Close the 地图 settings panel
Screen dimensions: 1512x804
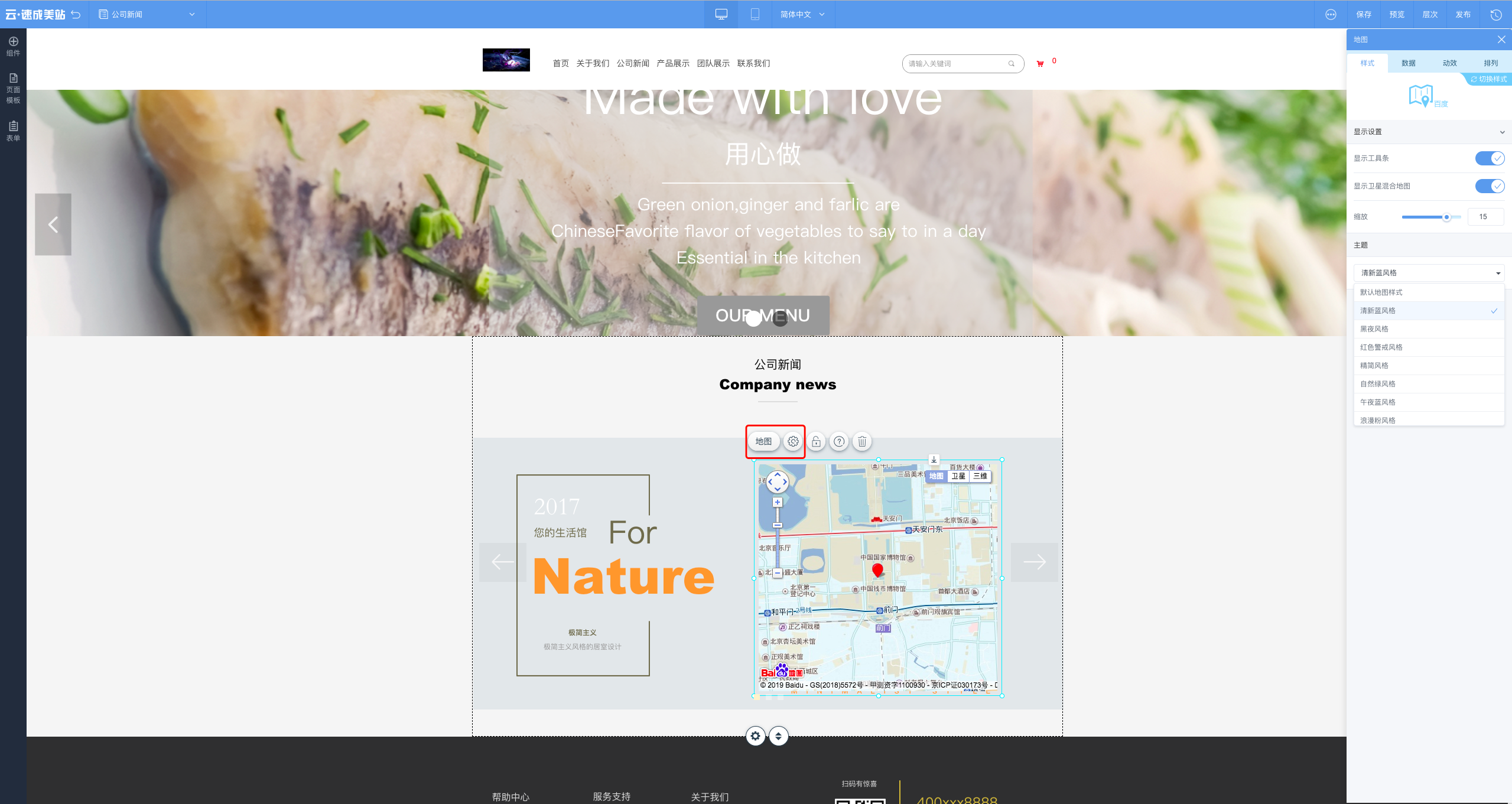1501,40
